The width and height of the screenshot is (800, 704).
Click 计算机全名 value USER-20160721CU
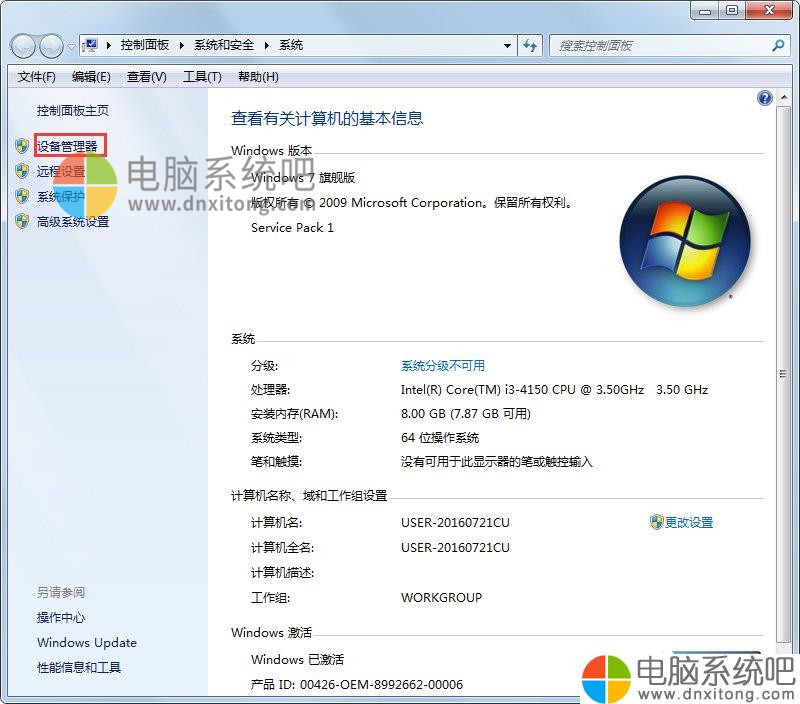point(455,547)
